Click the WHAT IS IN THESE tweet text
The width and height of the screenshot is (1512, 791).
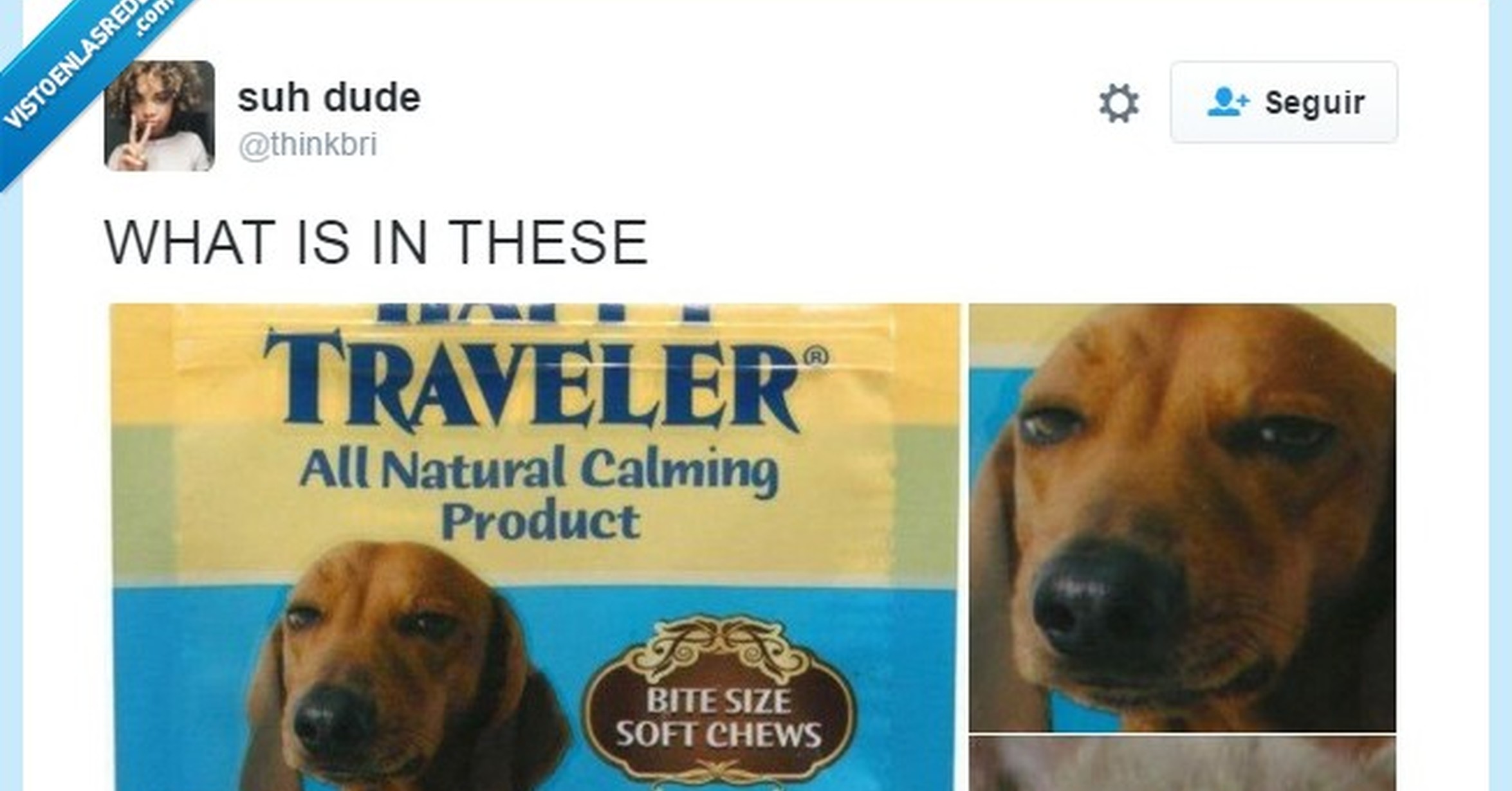click(376, 242)
